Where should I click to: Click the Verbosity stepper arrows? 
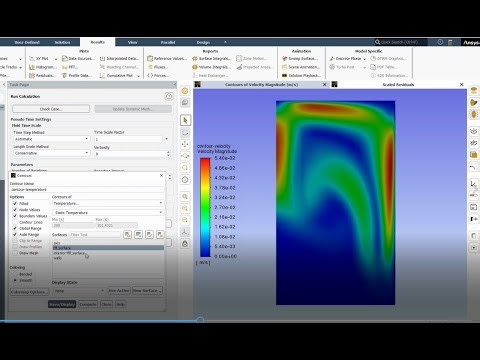pos(168,154)
